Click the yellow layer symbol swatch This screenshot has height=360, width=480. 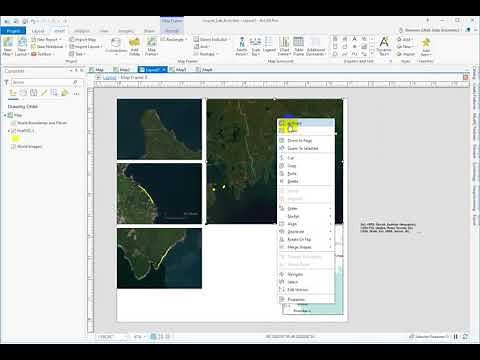(16, 139)
